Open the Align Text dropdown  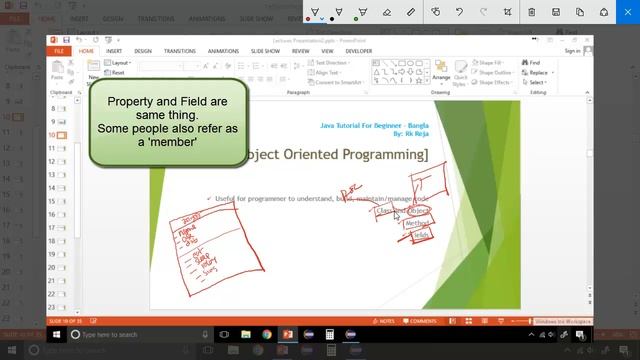point(325,72)
